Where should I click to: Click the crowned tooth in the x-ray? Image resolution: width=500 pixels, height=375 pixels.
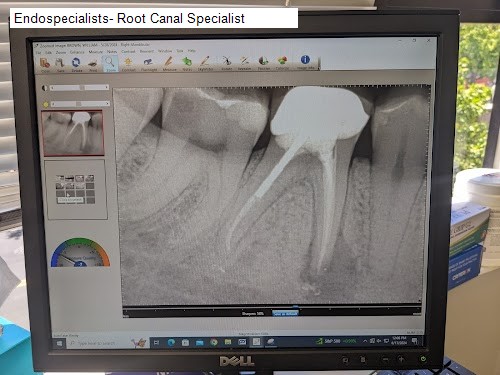(x=320, y=113)
